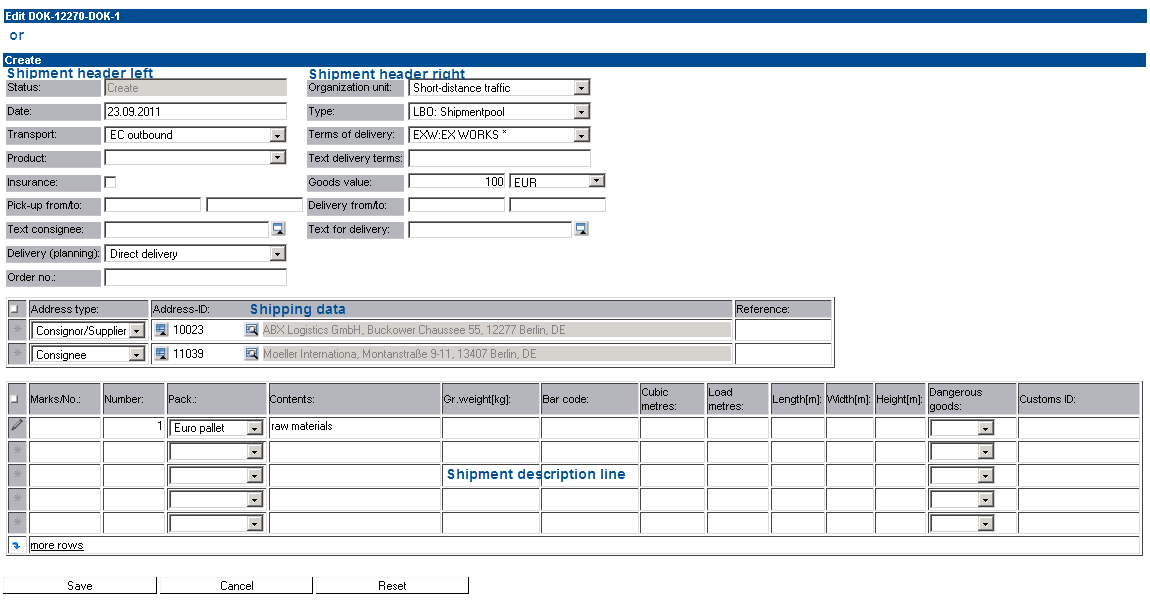
Task: Open the Transport dropdown showing EC outbound
Action: (x=195, y=135)
